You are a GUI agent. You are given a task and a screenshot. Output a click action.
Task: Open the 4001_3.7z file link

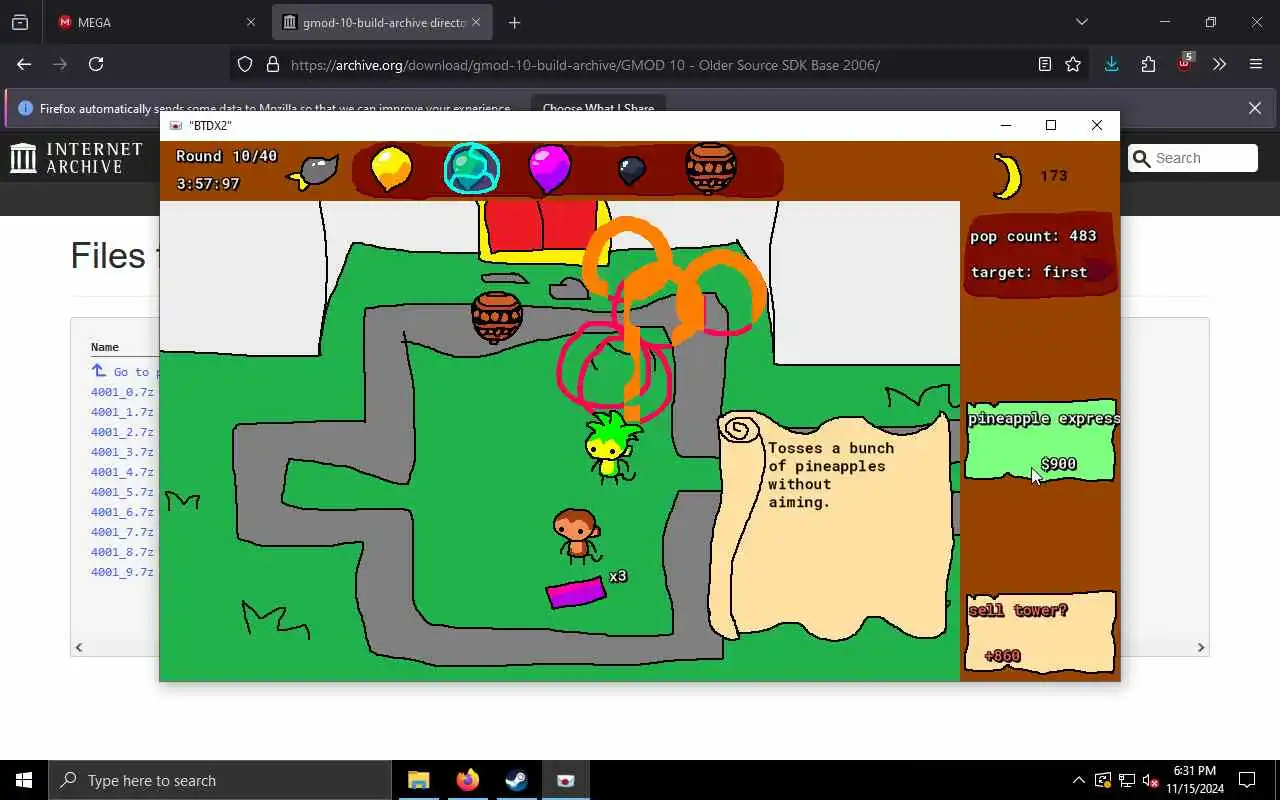122,452
